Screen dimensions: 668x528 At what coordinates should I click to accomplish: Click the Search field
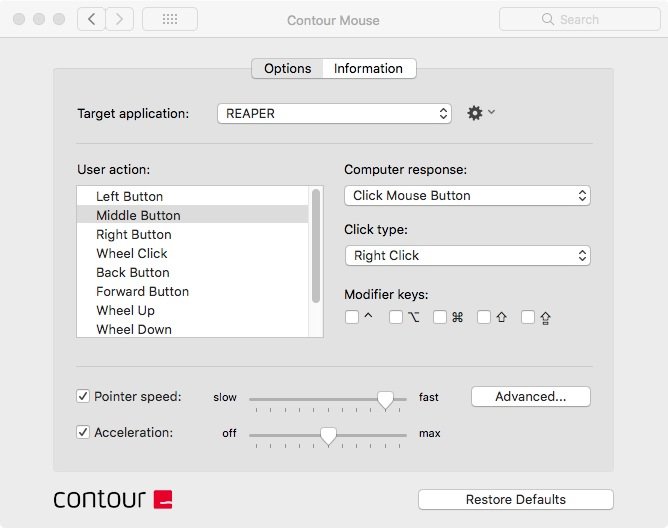[x=580, y=19]
